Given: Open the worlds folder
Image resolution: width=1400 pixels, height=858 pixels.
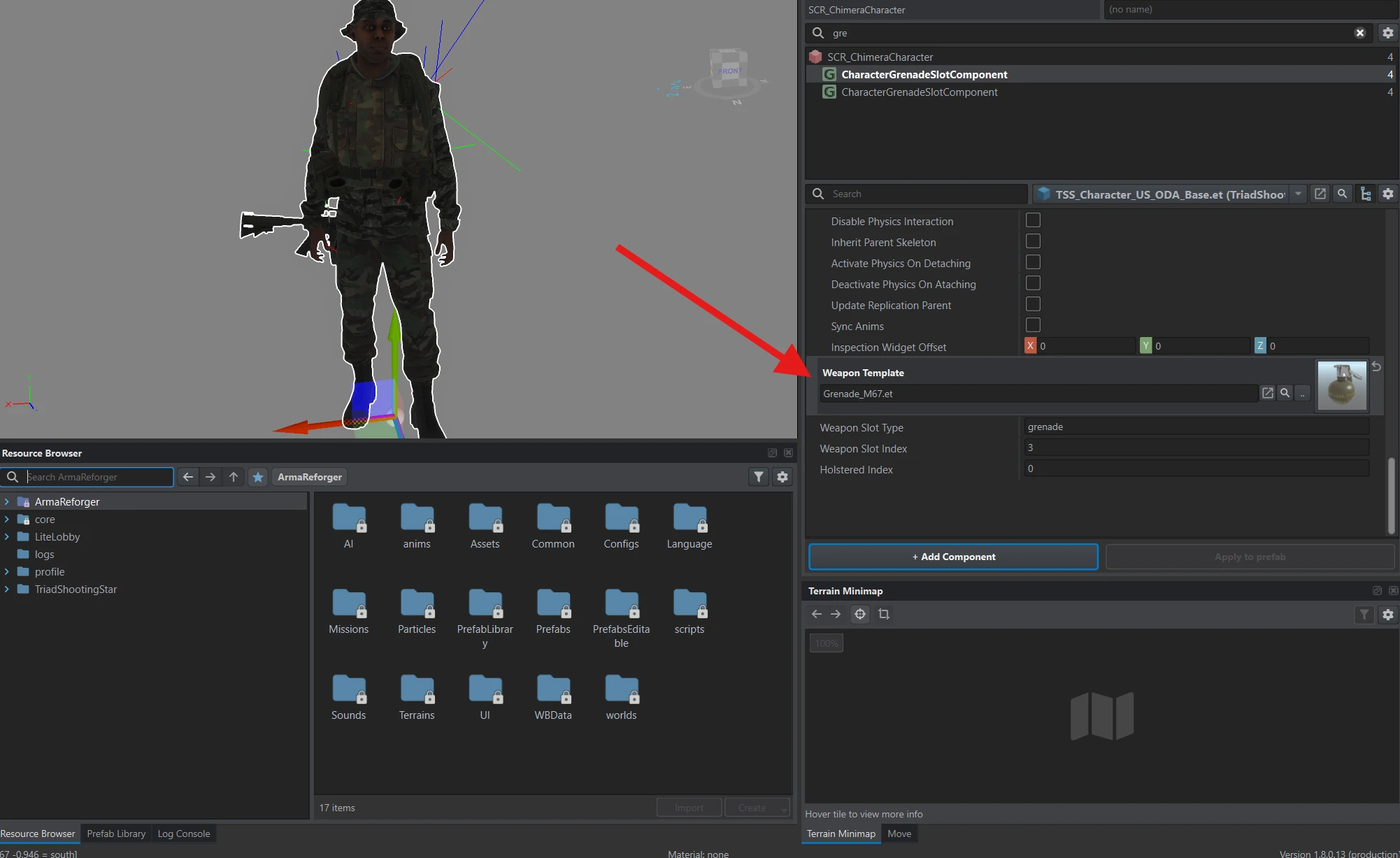Looking at the screenshot, I should (621, 696).
